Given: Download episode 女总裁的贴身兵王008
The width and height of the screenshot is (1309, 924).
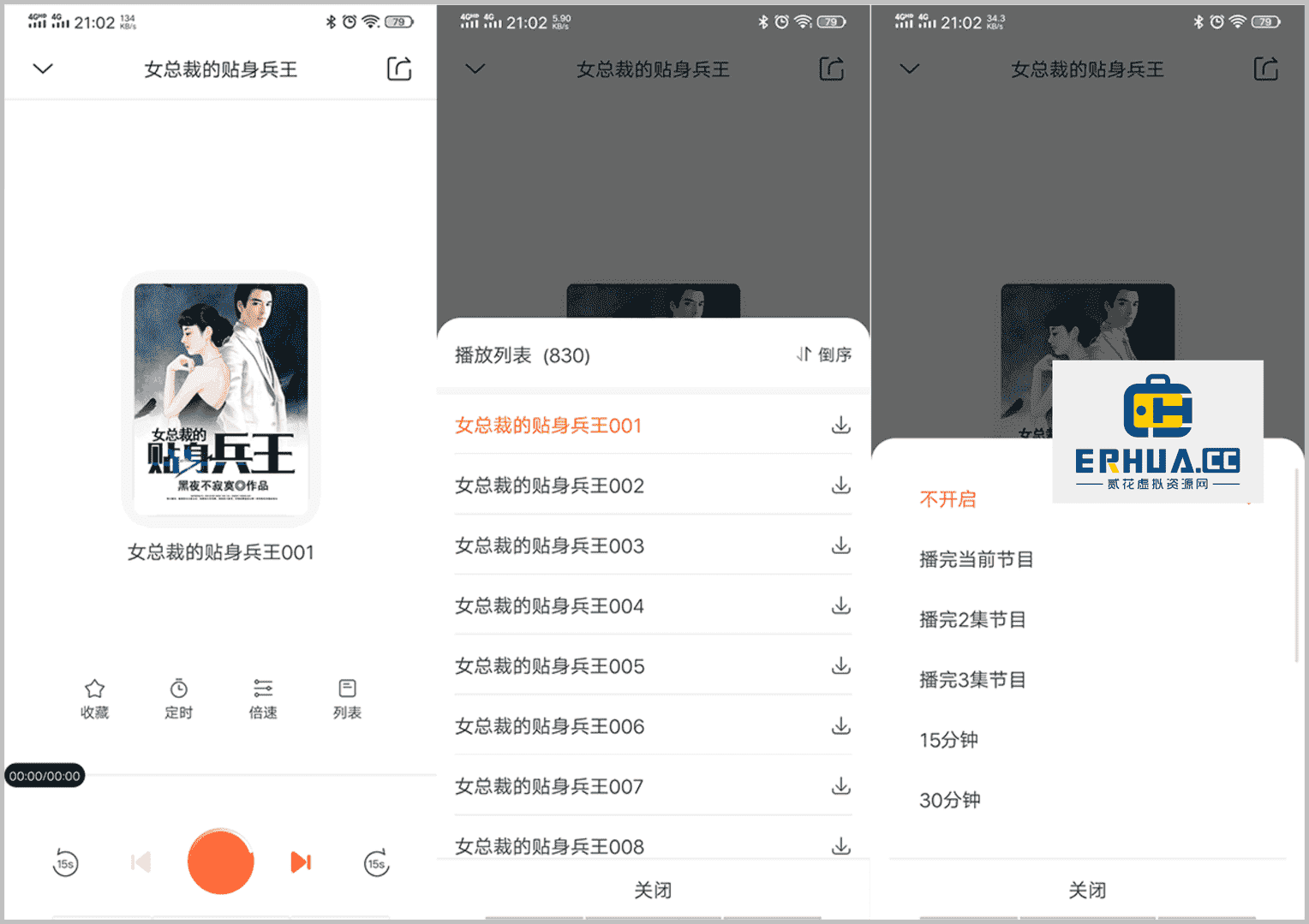Looking at the screenshot, I should point(841,845).
